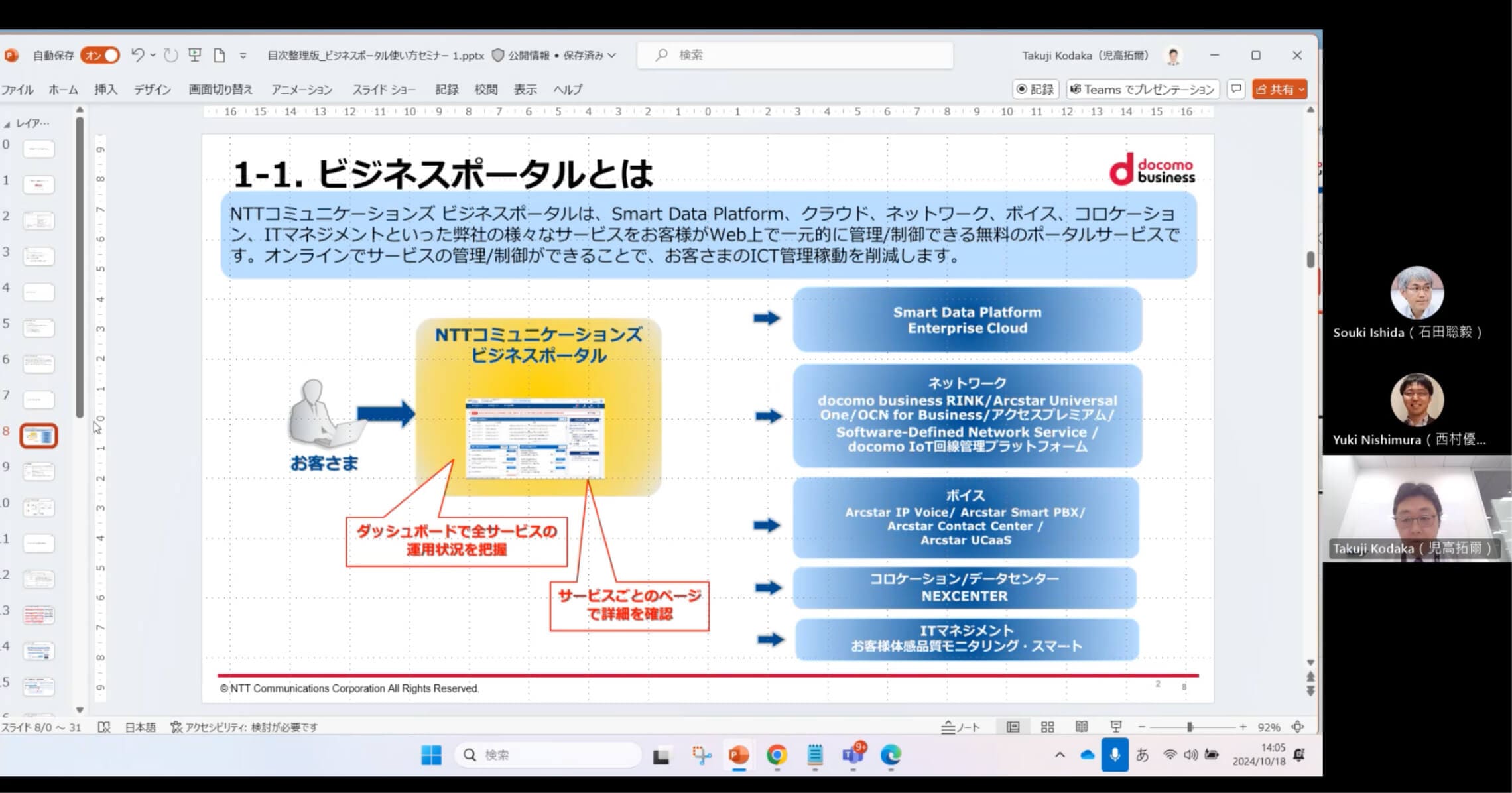Switch to the 画面切り替え tab
The height and width of the screenshot is (793, 1512).
click(x=221, y=90)
